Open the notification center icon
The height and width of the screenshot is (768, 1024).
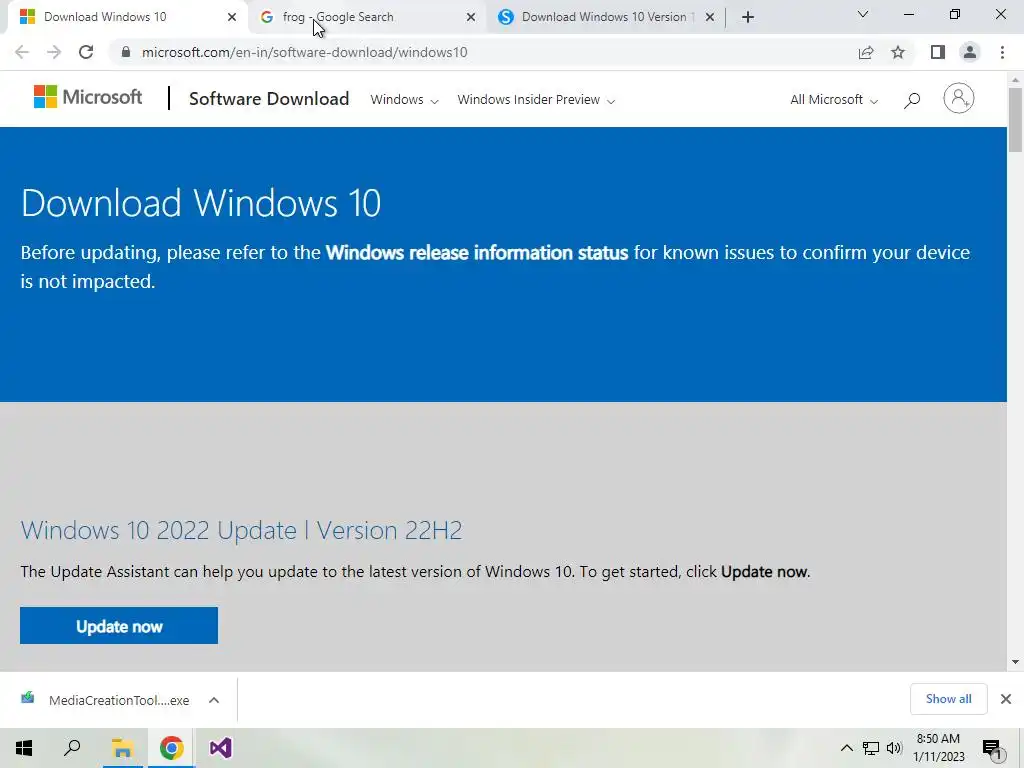click(992, 749)
